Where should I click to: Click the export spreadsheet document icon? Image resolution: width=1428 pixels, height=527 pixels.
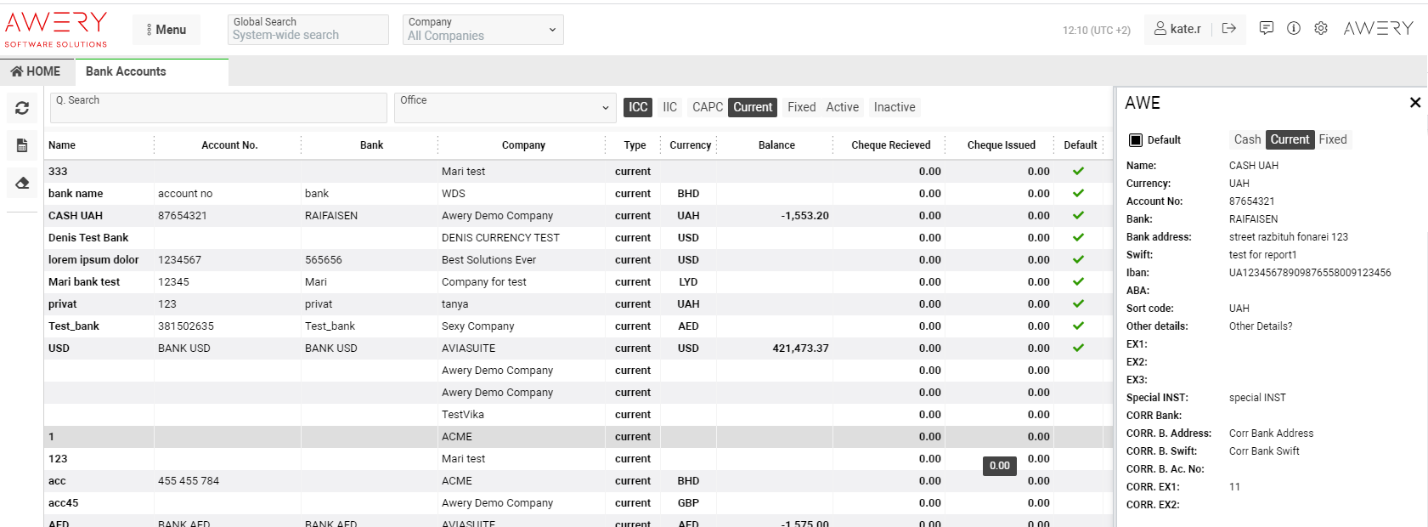(x=22, y=146)
